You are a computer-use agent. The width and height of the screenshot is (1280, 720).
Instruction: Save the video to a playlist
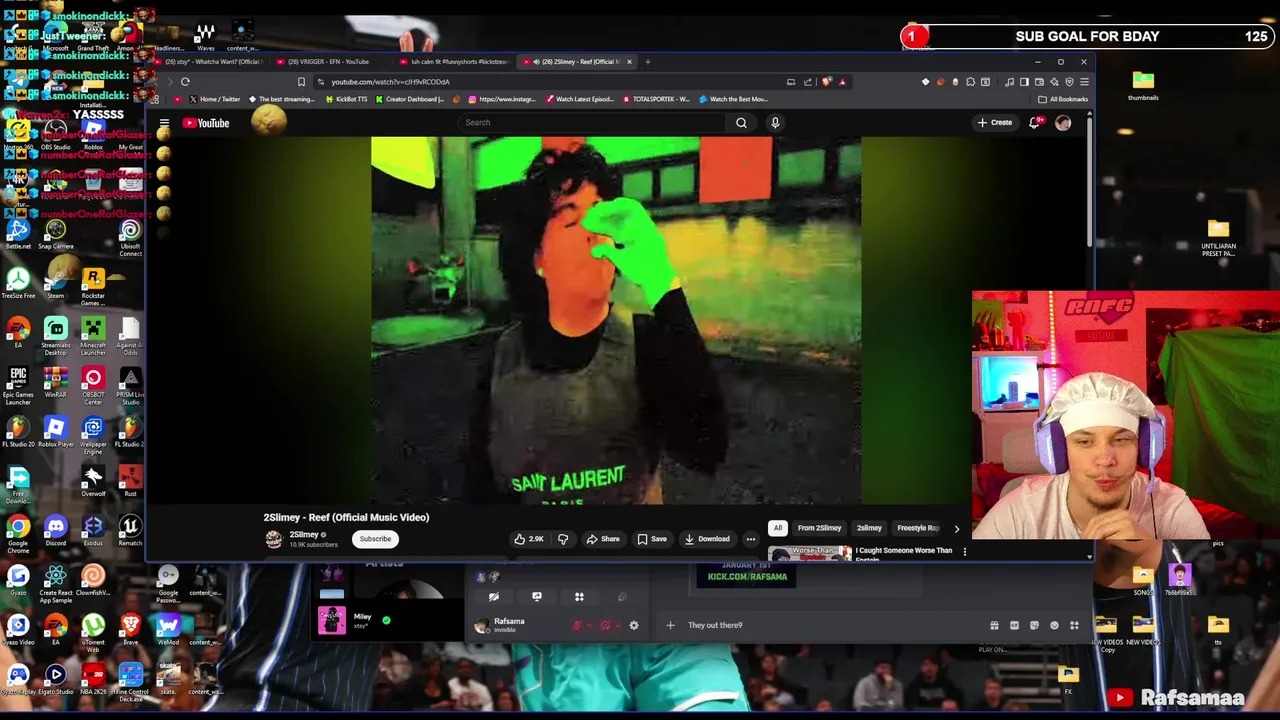[652, 539]
